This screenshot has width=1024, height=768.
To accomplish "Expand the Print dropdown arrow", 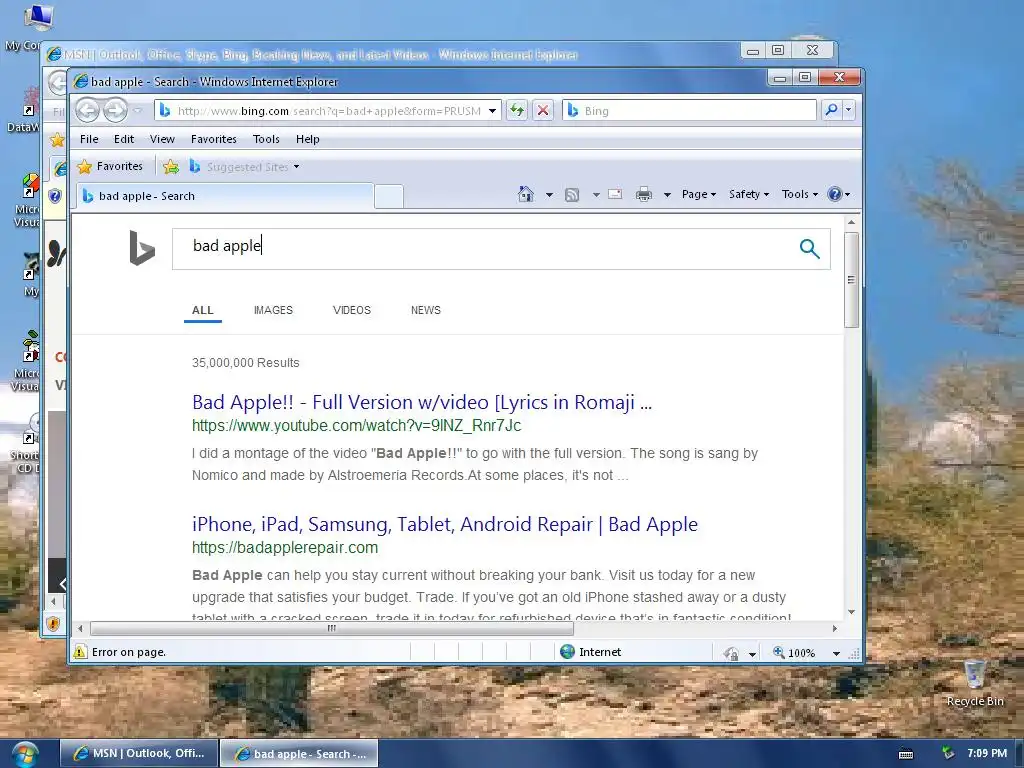I will click(667, 195).
